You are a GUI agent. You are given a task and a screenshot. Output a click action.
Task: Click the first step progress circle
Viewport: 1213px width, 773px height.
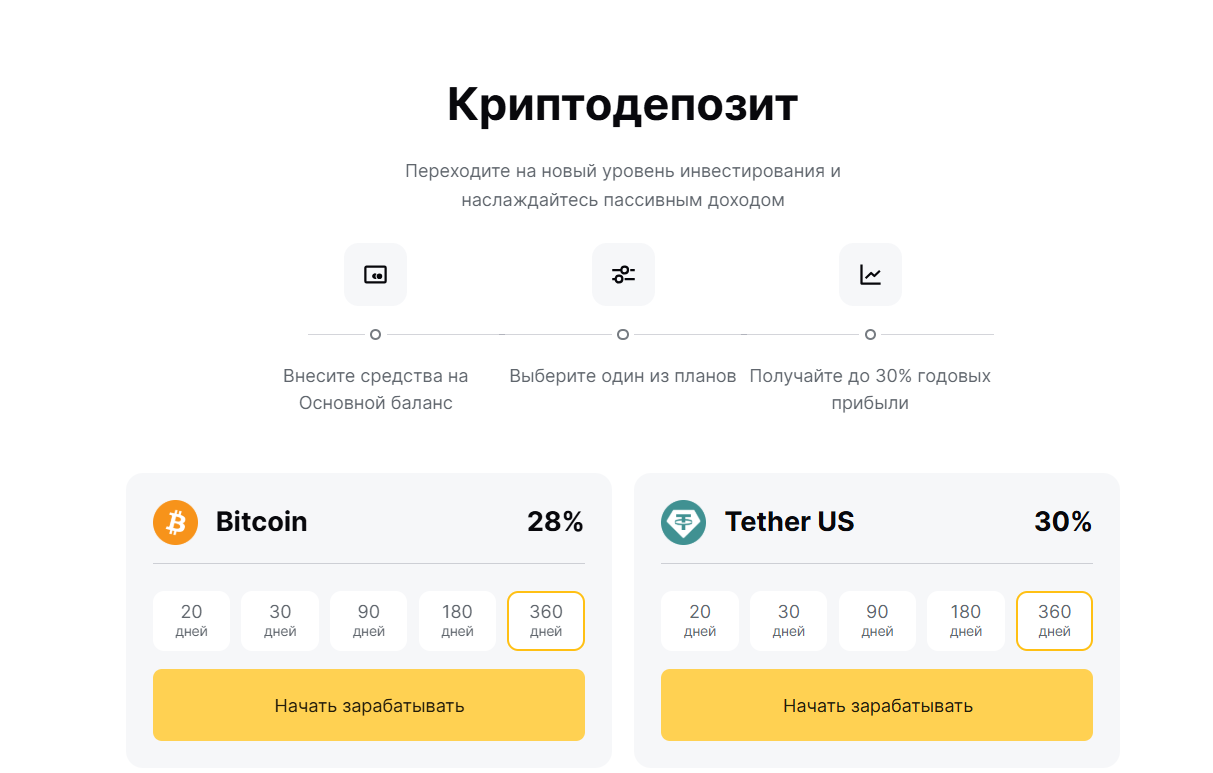tap(375, 335)
